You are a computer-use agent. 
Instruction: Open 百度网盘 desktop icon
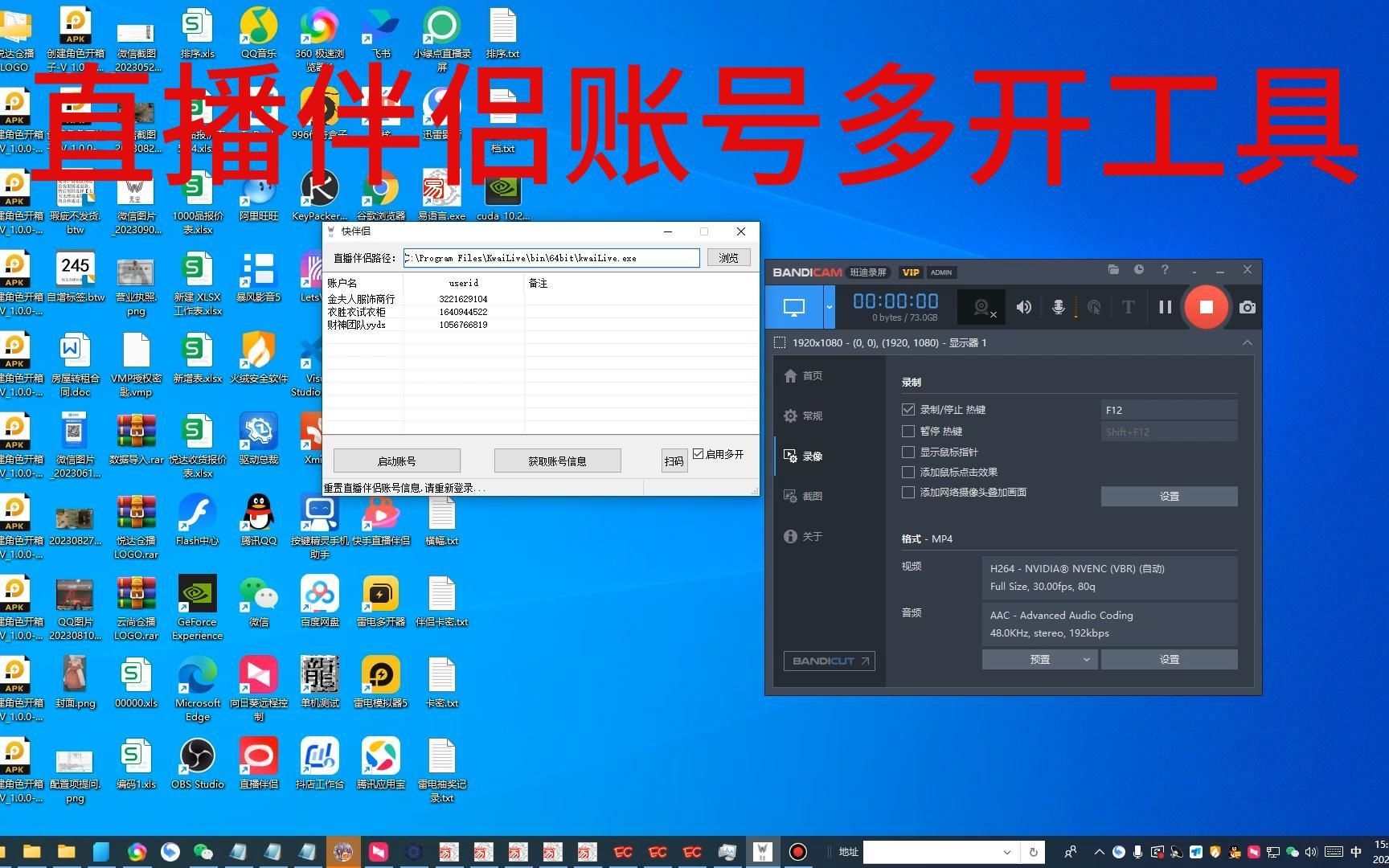[x=319, y=602]
